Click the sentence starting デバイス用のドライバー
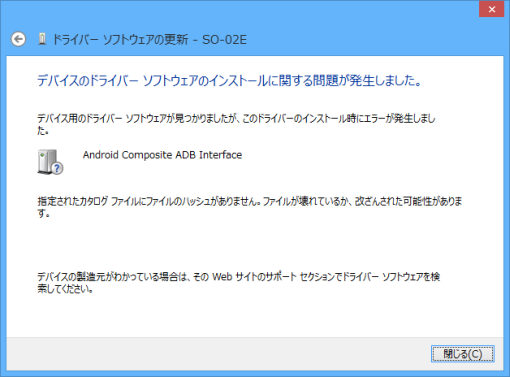This screenshot has width=510, height=377. (x=236, y=124)
